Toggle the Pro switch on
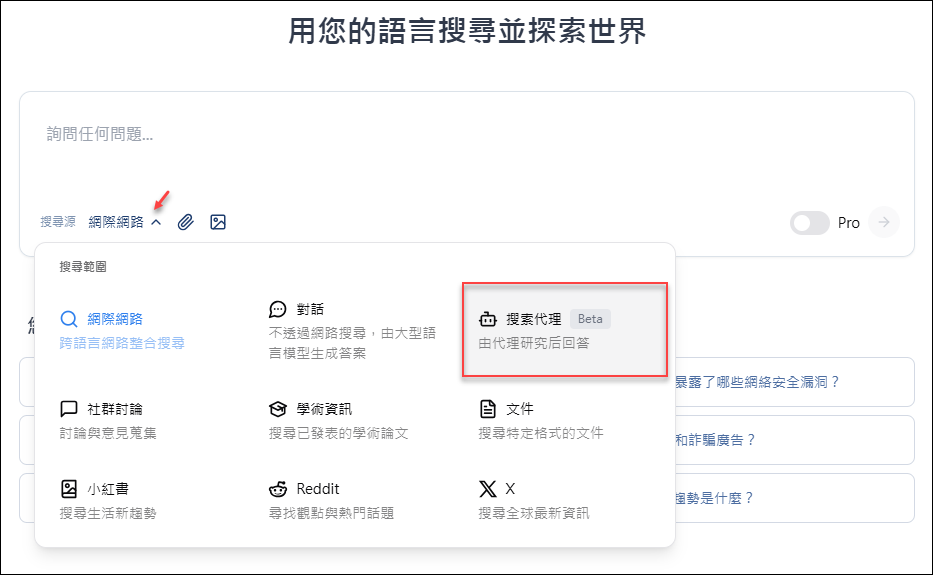 [x=809, y=223]
